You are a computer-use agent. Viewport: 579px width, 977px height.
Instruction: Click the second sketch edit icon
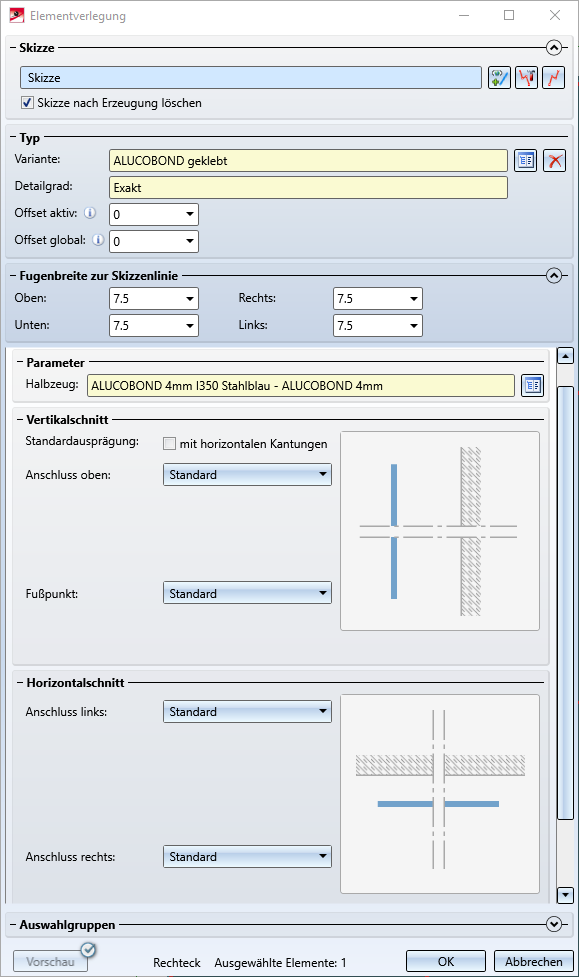[527, 78]
